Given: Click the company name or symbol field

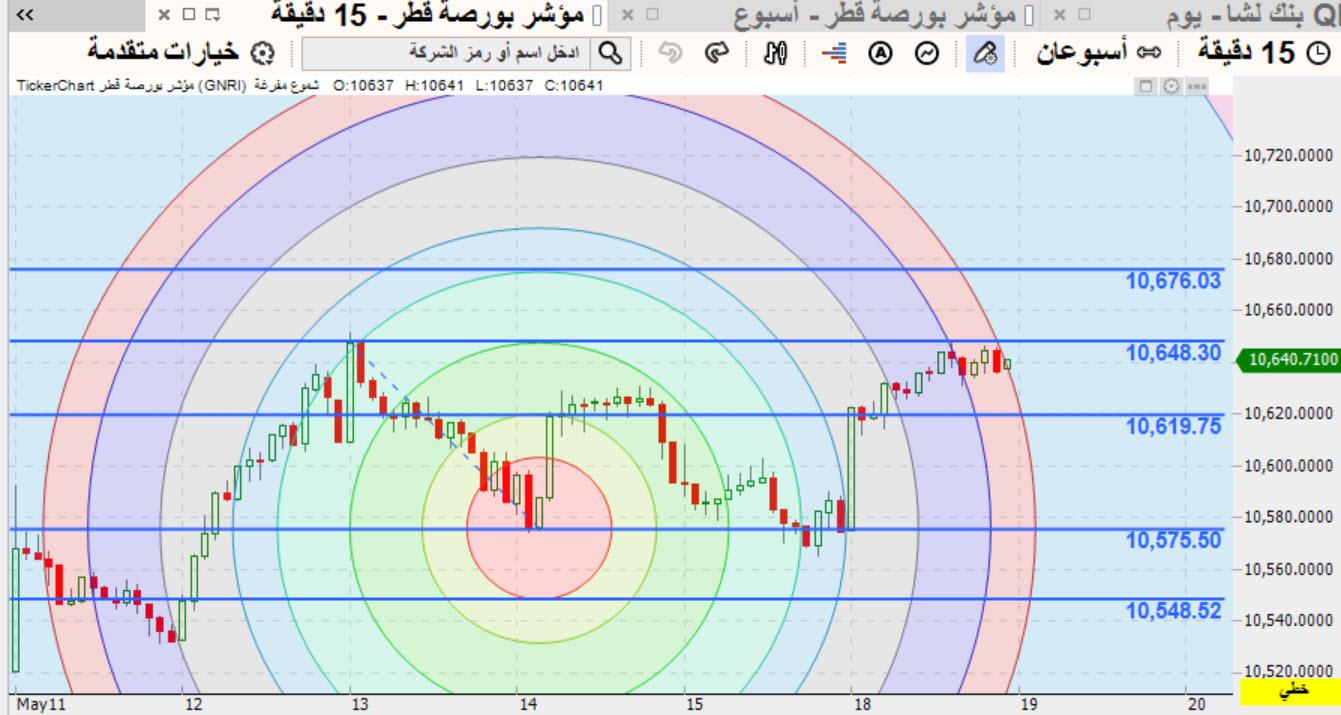Looking at the screenshot, I should 447,52.
